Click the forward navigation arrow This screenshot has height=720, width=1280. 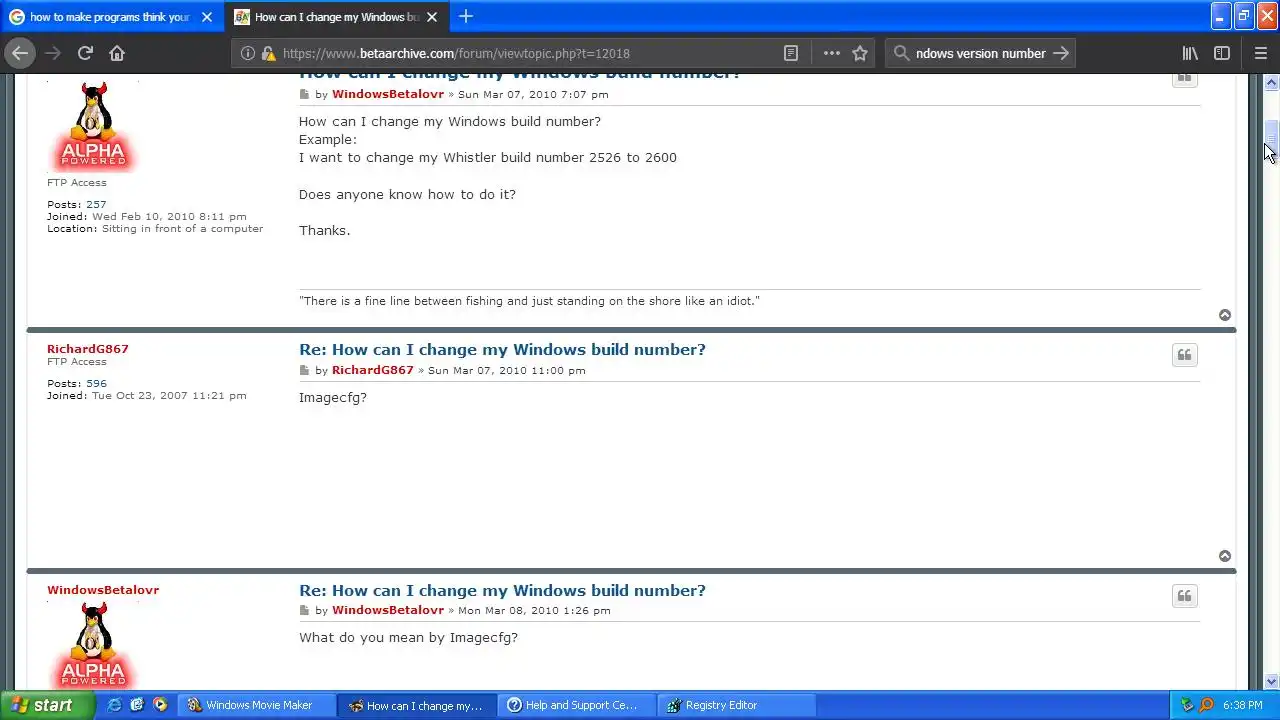53,53
